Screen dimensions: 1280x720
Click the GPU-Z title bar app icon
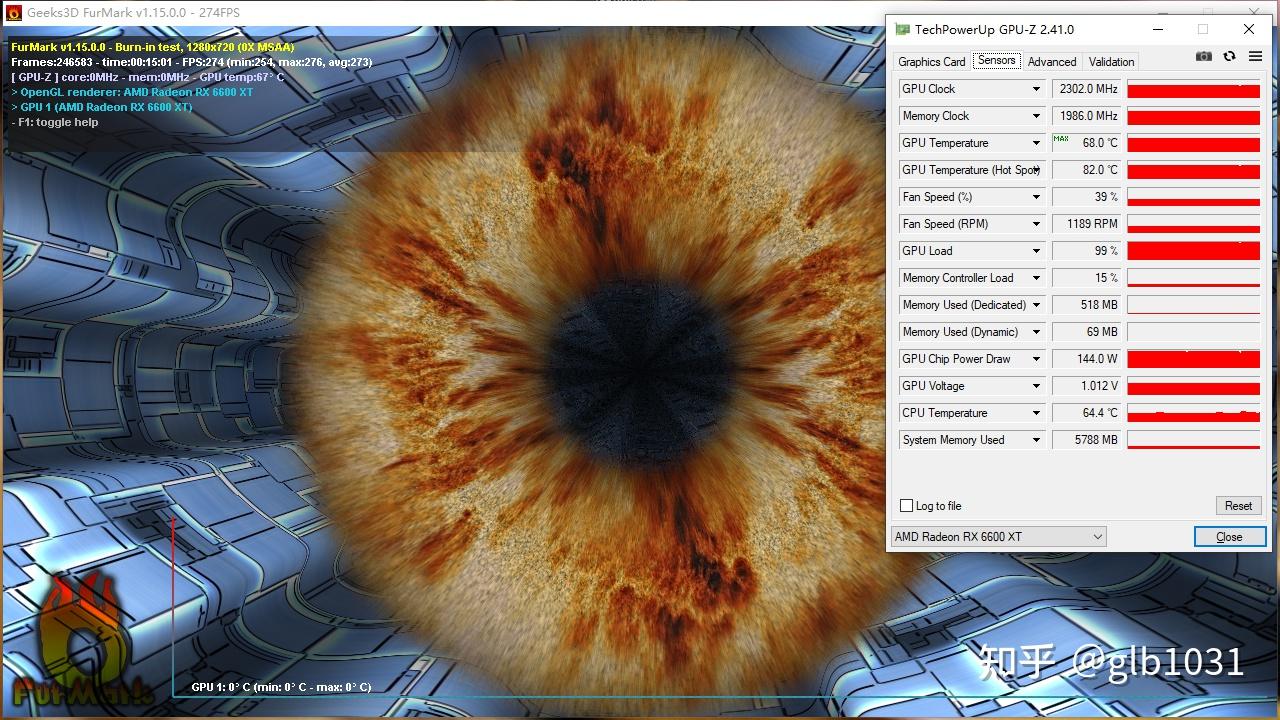(x=903, y=30)
